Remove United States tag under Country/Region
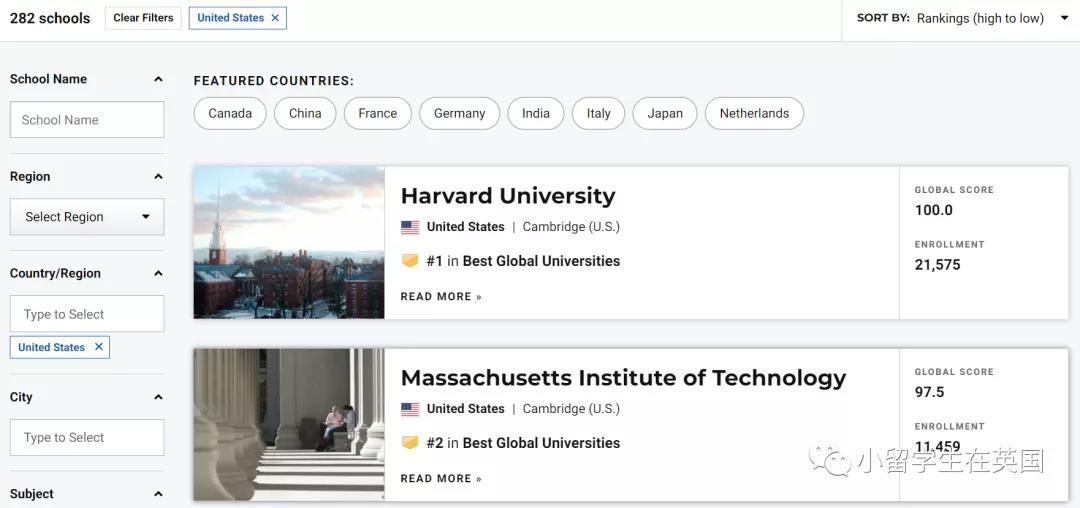Image resolution: width=1080 pixels, height=508 pixels. pyautogui.click(x=98, y=347)
